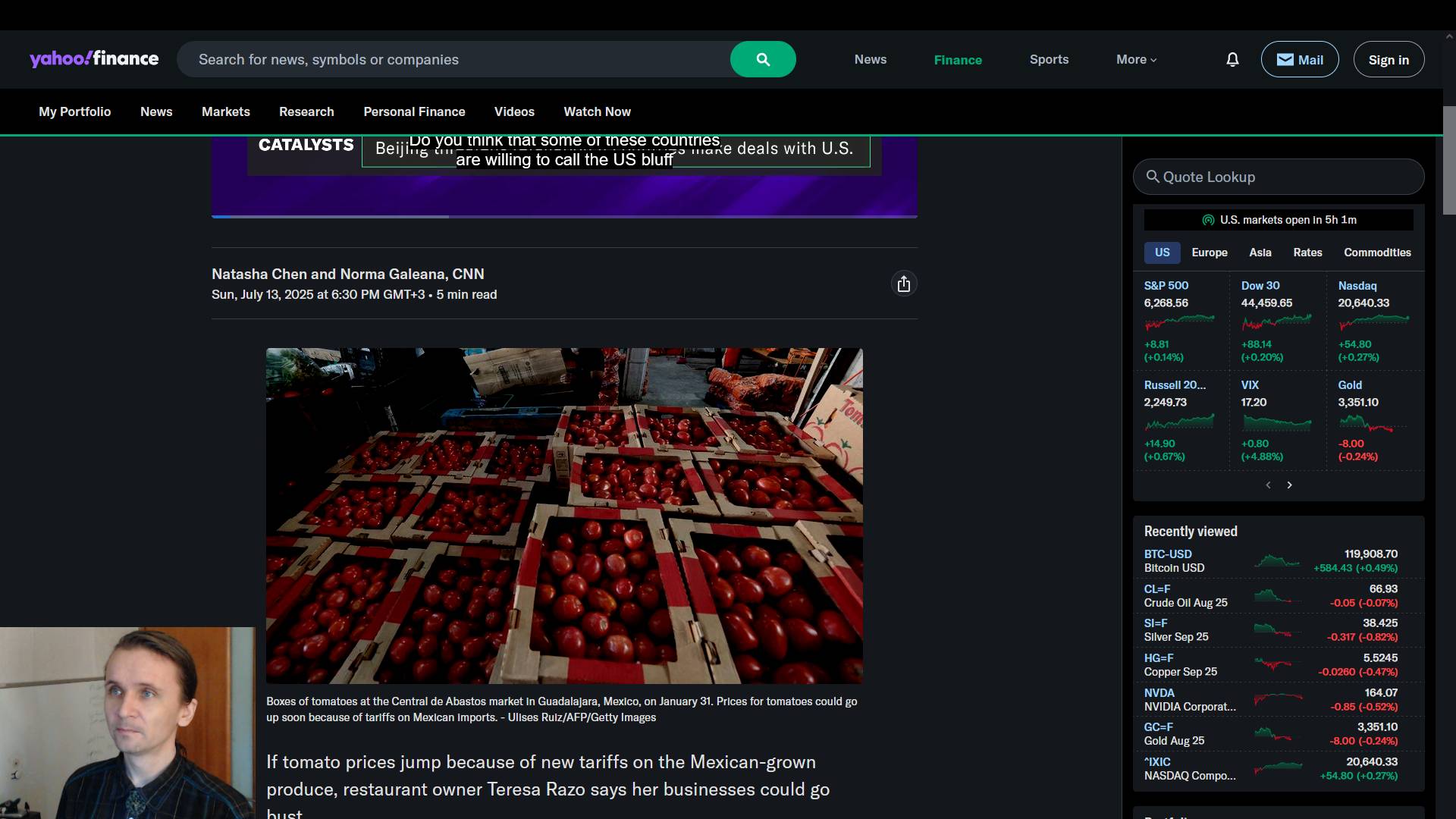Click next arrow in markets carousel
This screenshot has width=1456, height=819.
pos(1289,485)
